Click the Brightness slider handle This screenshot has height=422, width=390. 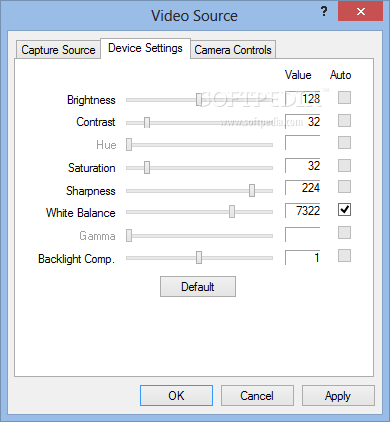coord(199,99)
